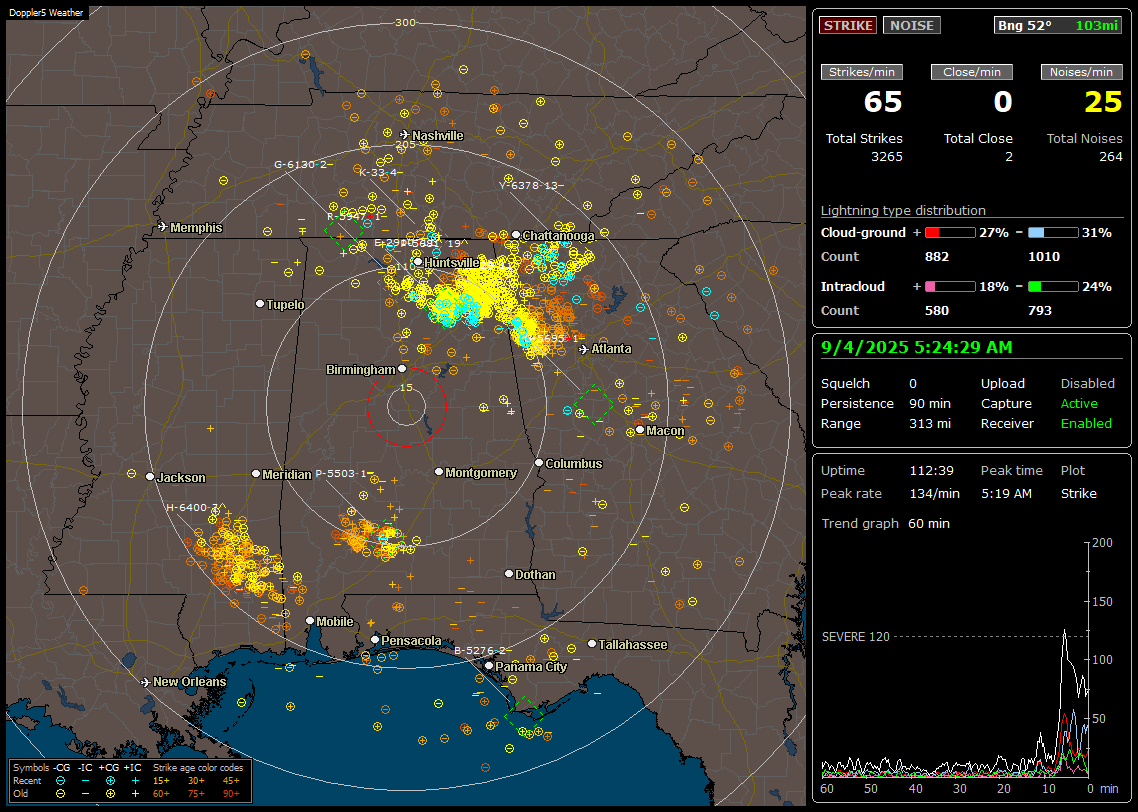Click the negative cloud-ground blue bar
This screenshot has width=1138, height=812.
[x=1053, y=233]
